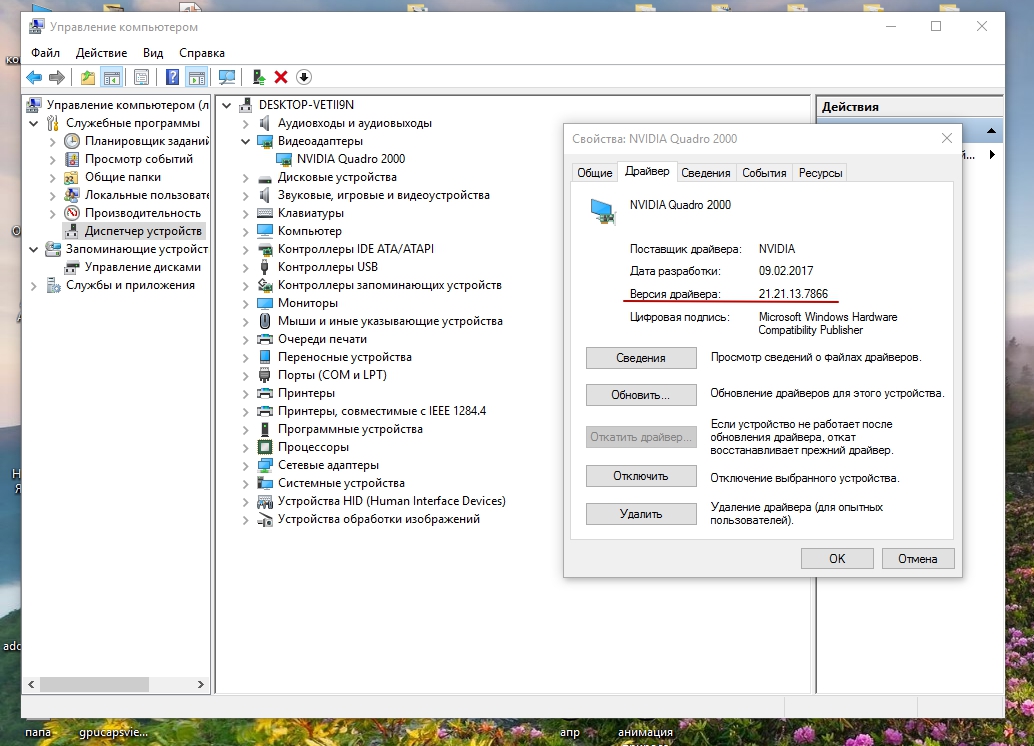Select the Очереди печати row

322,339
